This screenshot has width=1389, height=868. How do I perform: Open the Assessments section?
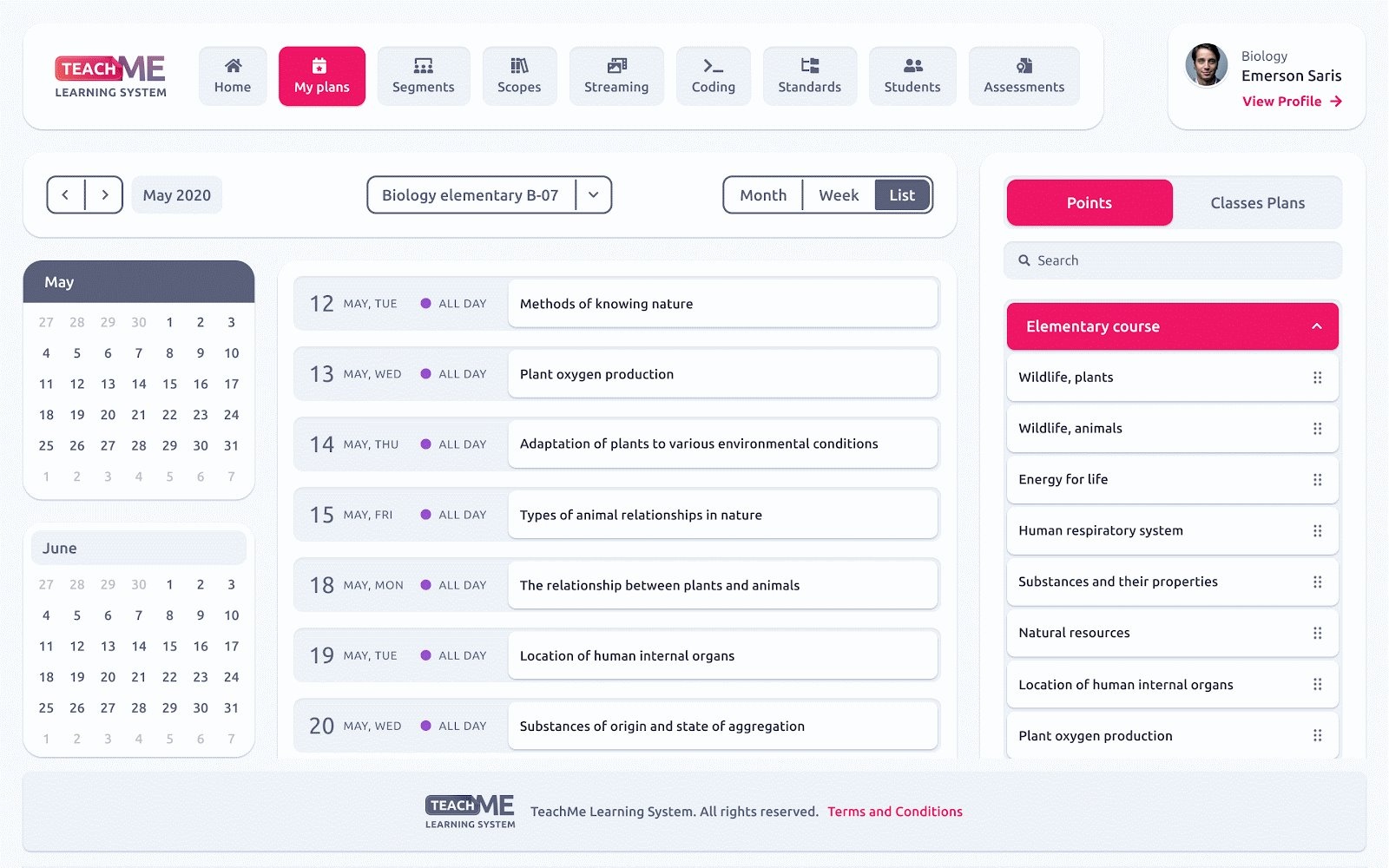pyautogui.click(x=1024, y=76)
